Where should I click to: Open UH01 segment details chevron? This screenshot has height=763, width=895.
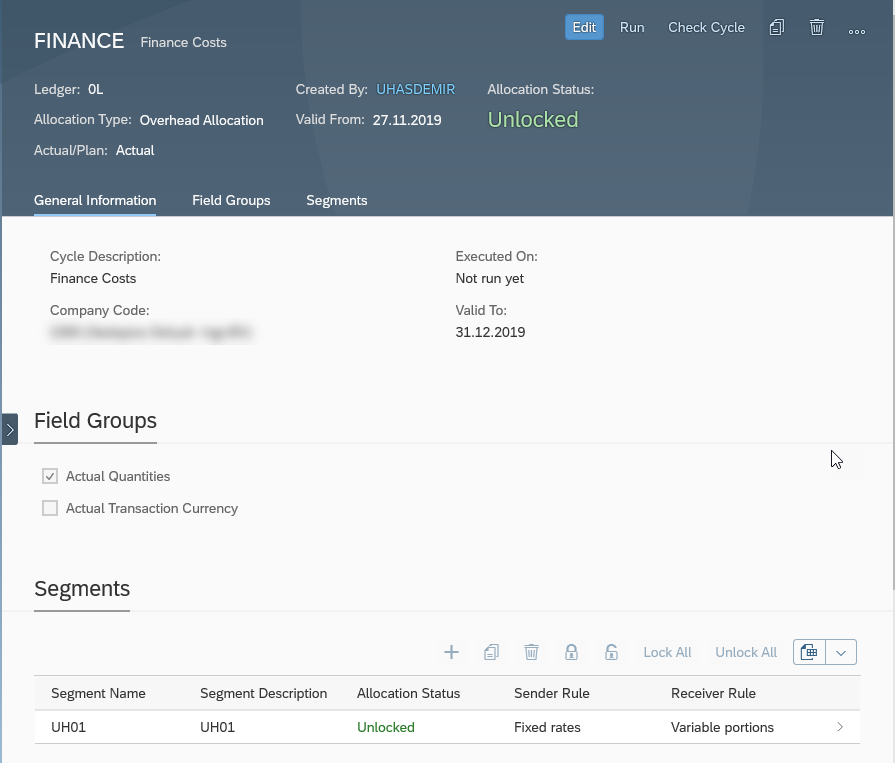[x=840, y=727]
